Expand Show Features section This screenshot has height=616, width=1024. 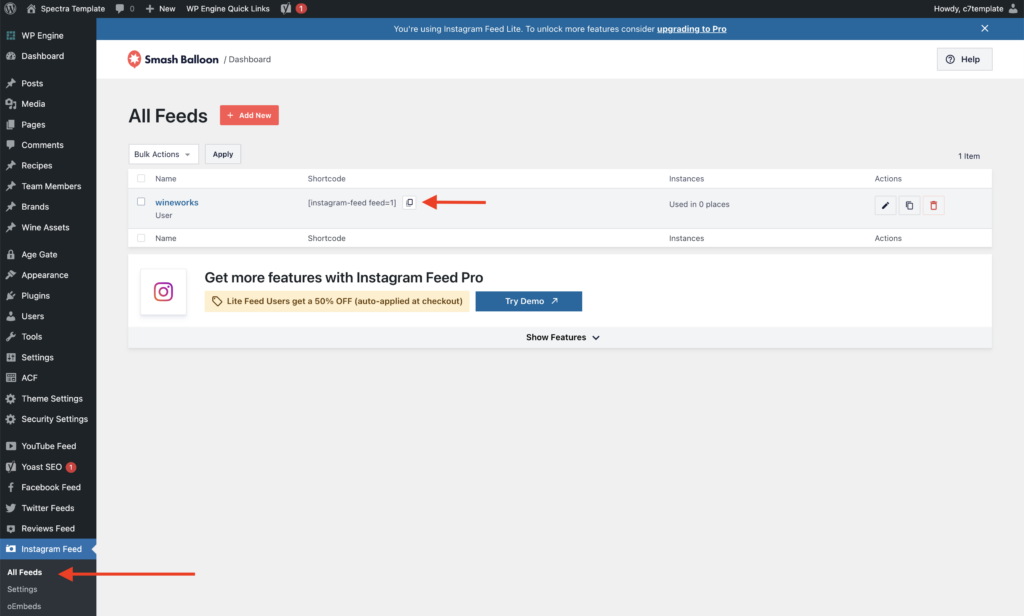click(x=562, y=338)
